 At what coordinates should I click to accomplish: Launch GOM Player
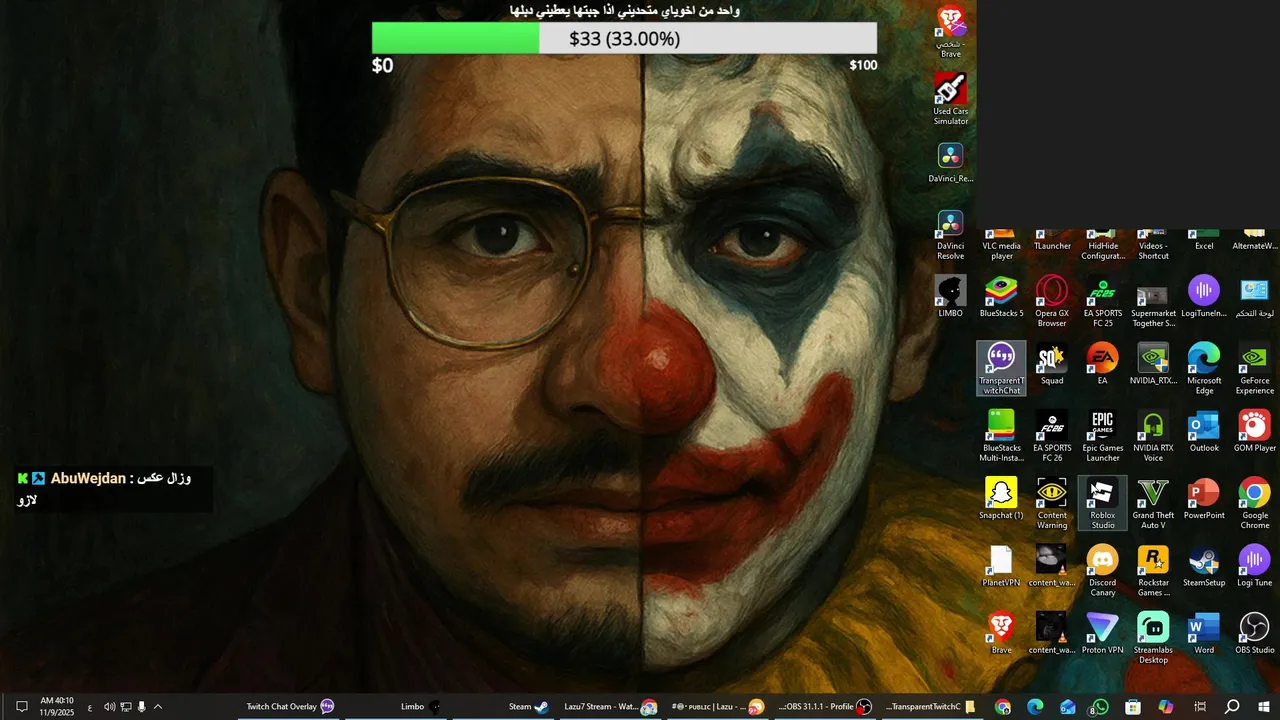pos(1255,431)
